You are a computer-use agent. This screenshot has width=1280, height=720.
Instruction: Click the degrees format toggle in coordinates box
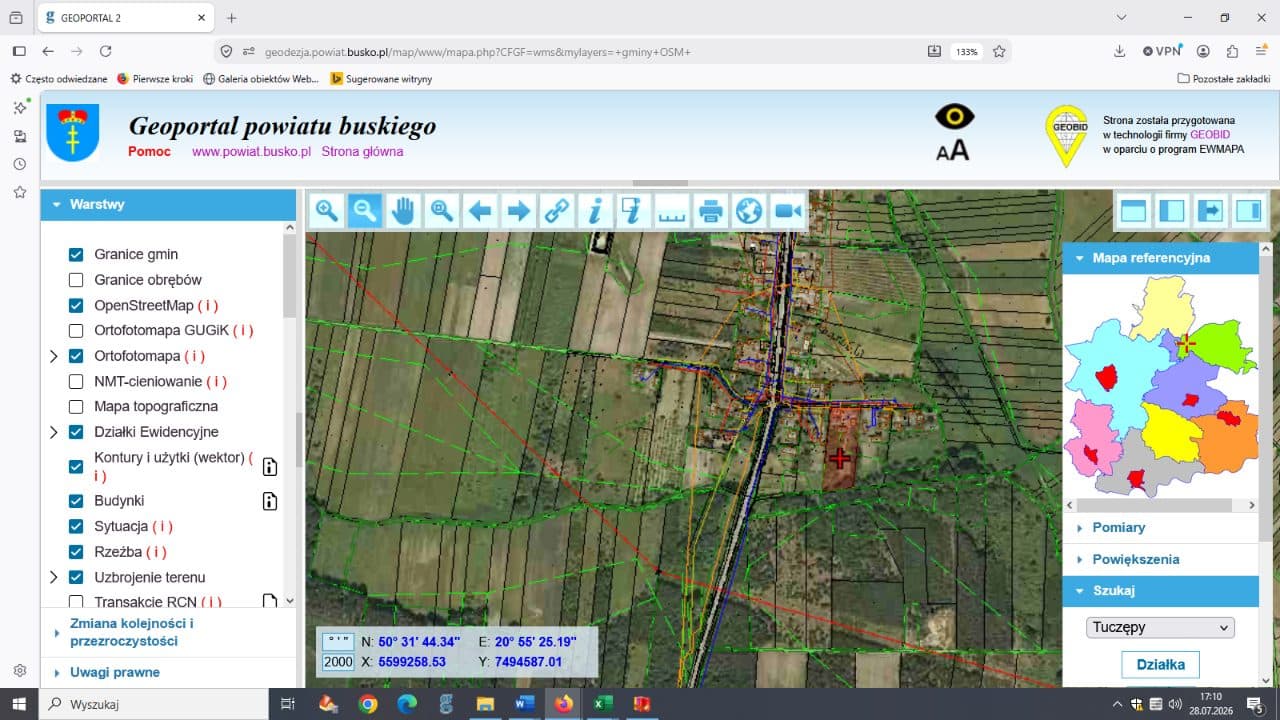tap(338, 641)
